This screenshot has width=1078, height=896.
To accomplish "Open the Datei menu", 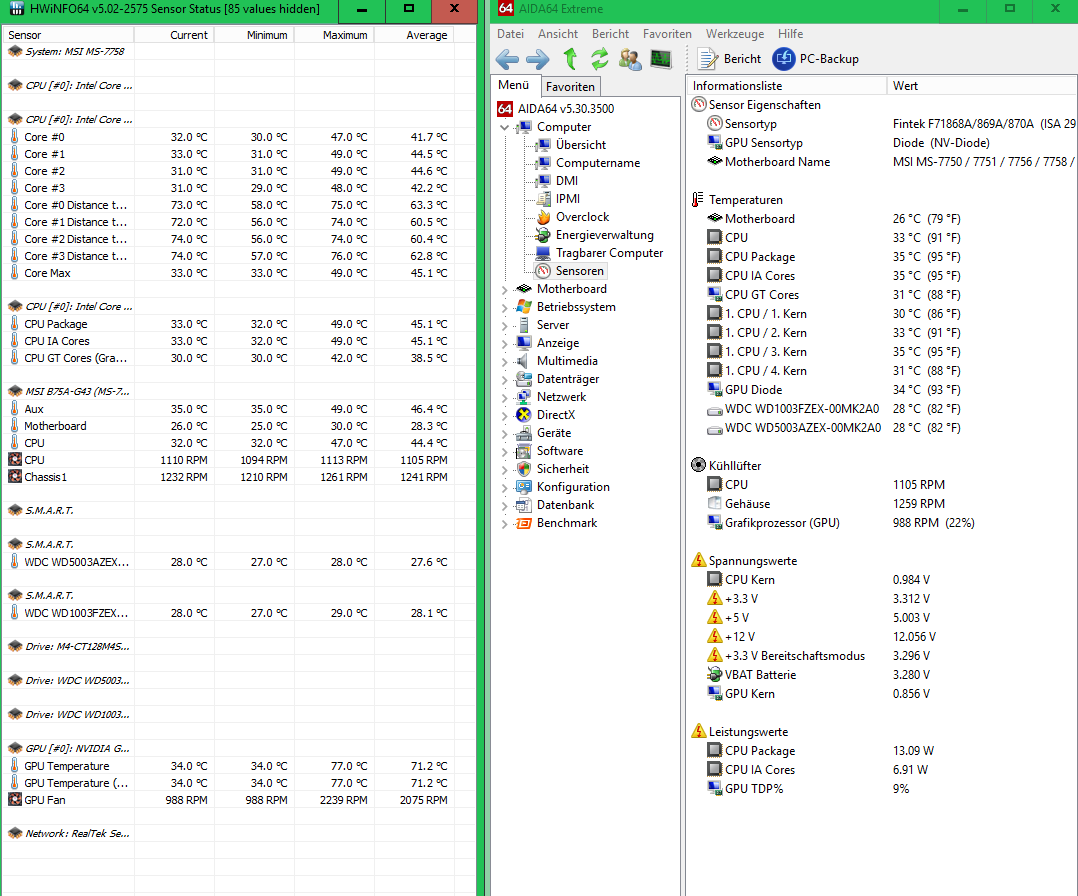I will (x=510, y=34).
